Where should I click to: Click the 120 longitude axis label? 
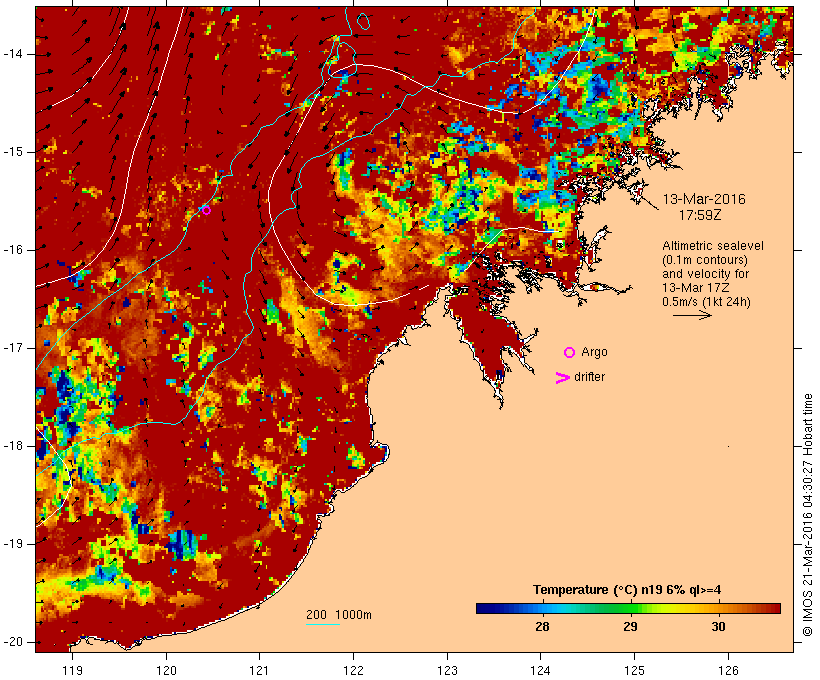(x=166, y=671)
